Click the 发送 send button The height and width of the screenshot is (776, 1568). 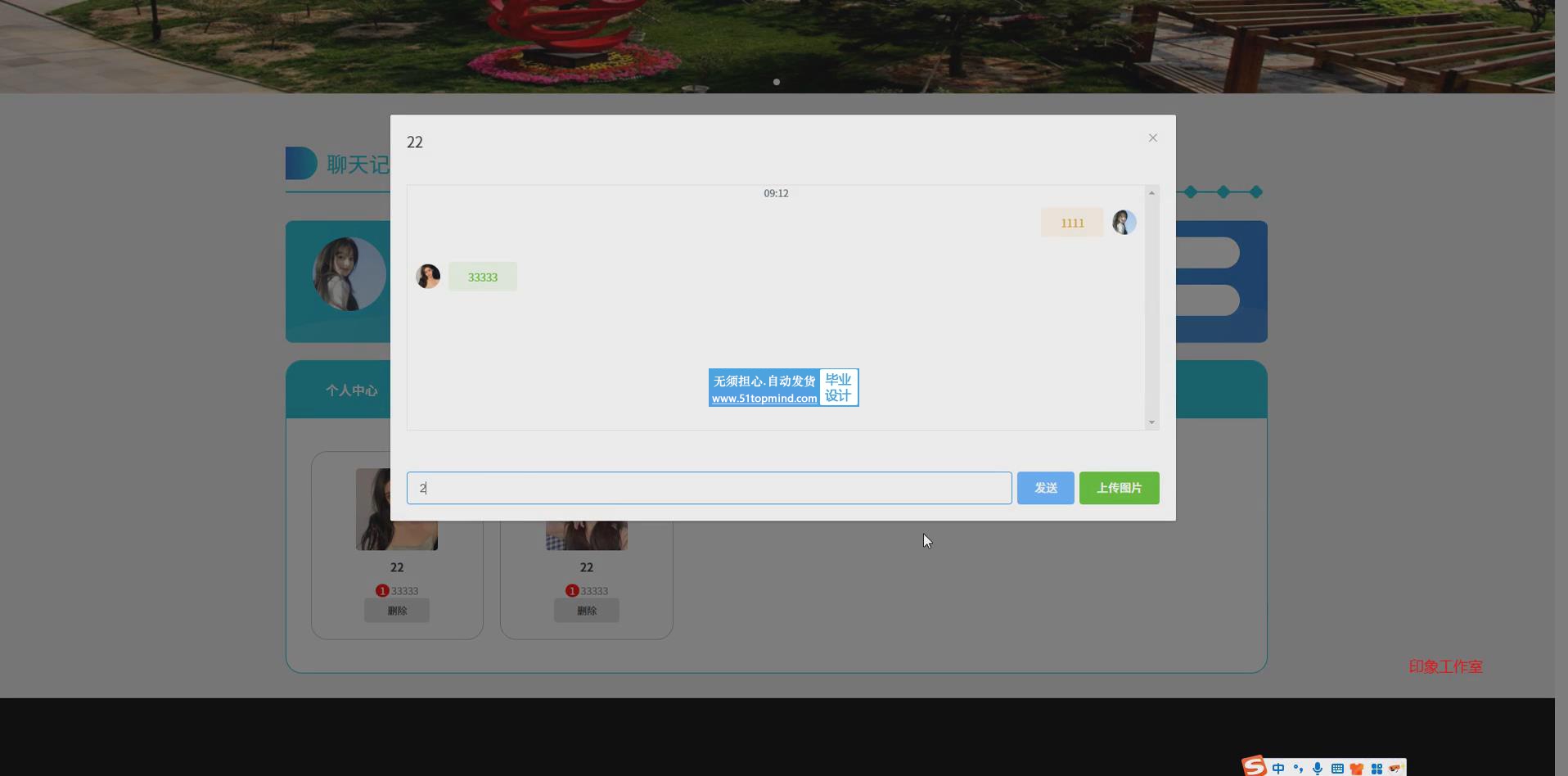coord(1045,488)
